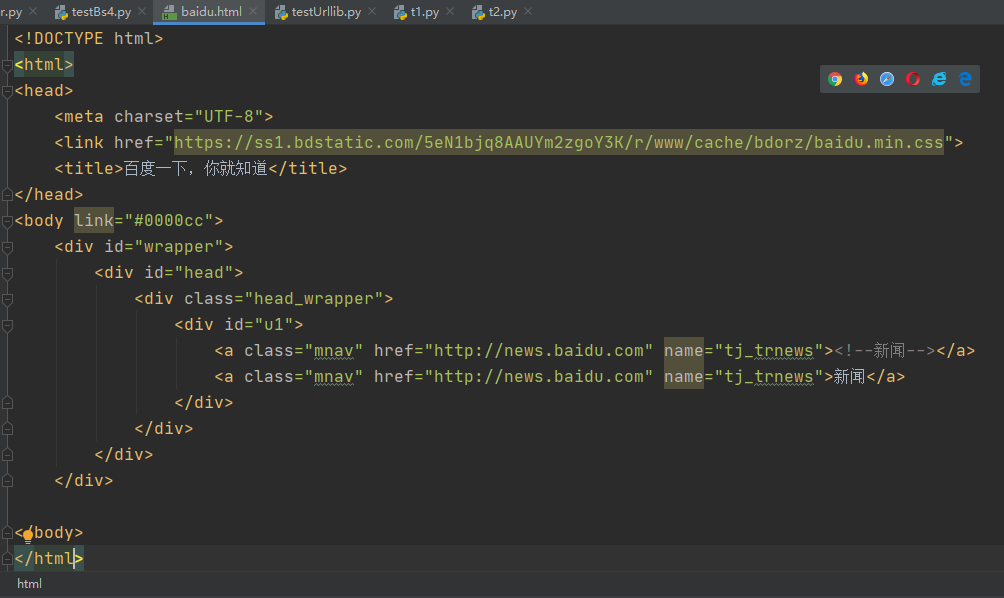
Task: Click the uncommented 新闻 anchor text
Action: 849,376
